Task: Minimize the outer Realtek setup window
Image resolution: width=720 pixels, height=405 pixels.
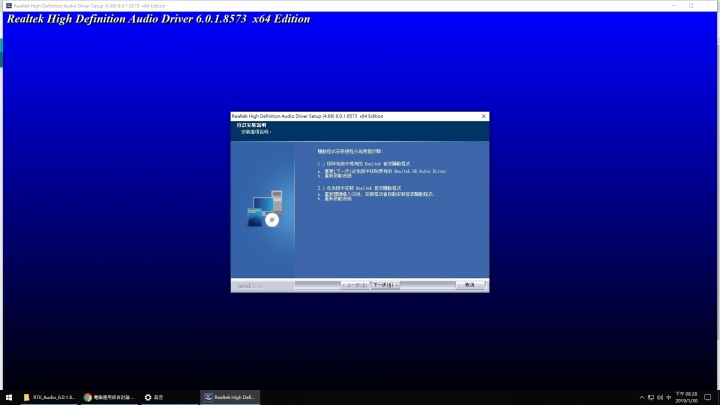Action: click(x=674, y=6)
